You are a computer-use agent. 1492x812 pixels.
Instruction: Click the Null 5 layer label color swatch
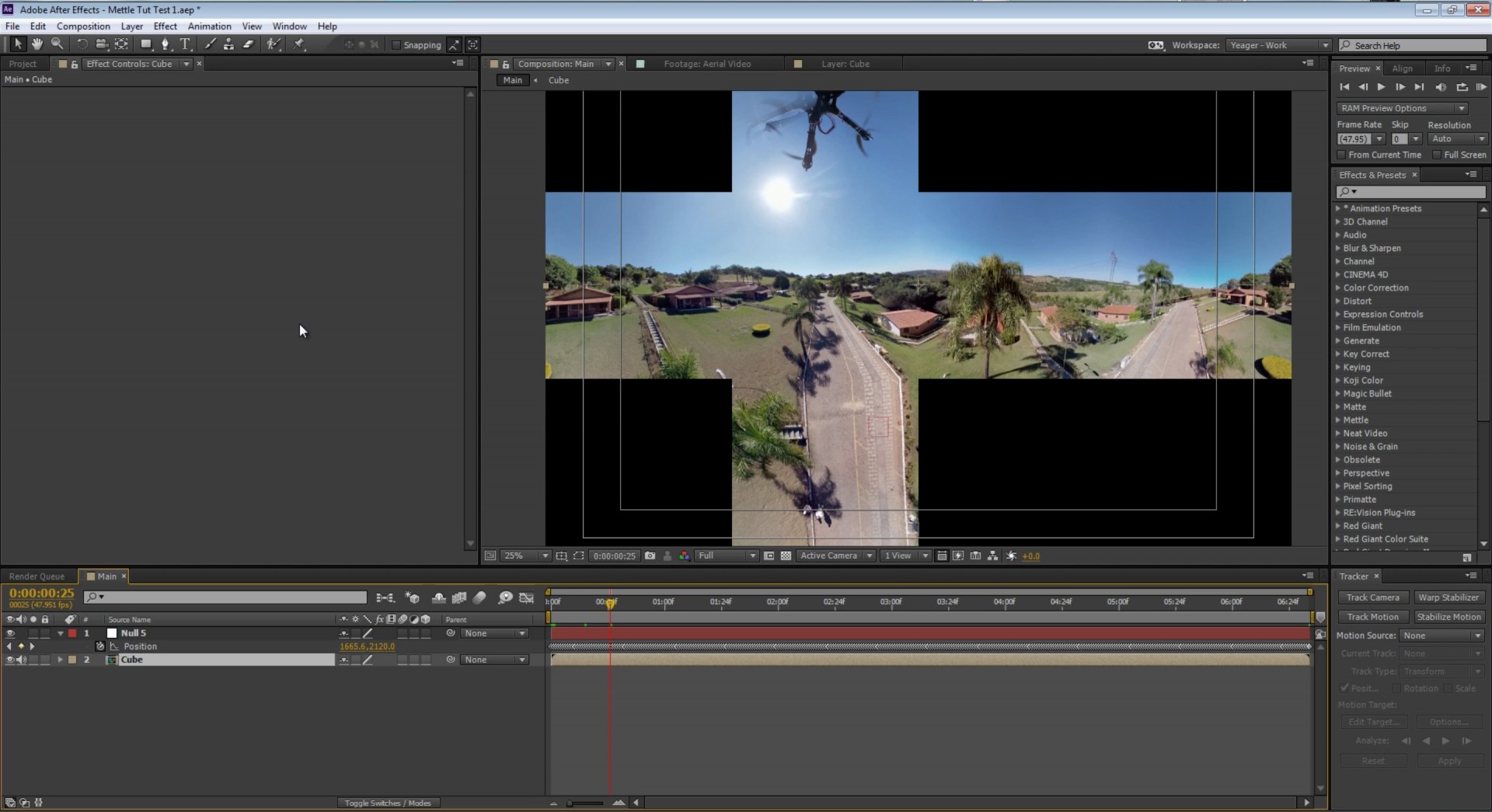72,633
